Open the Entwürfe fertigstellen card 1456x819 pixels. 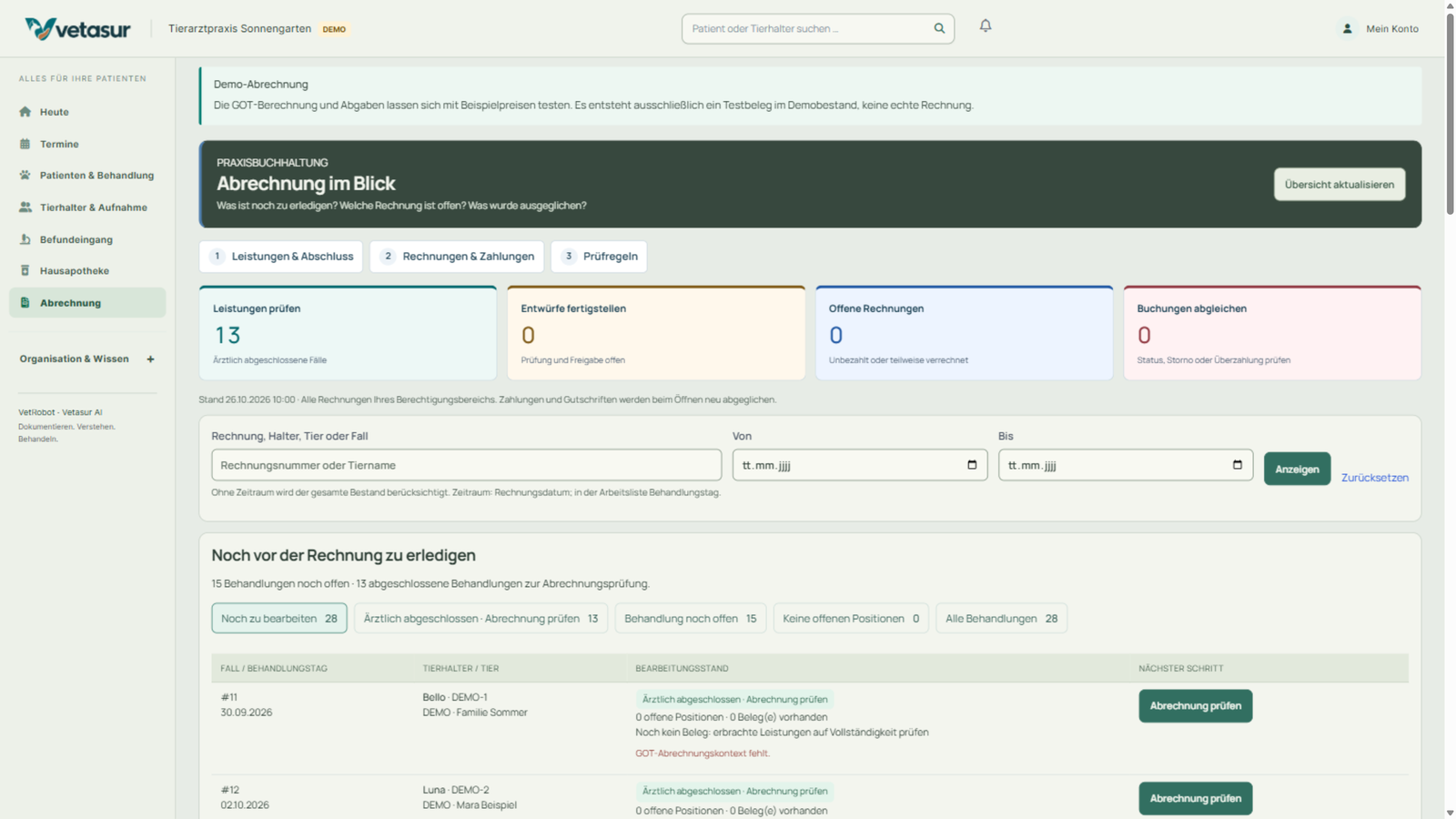coord(656,333)
